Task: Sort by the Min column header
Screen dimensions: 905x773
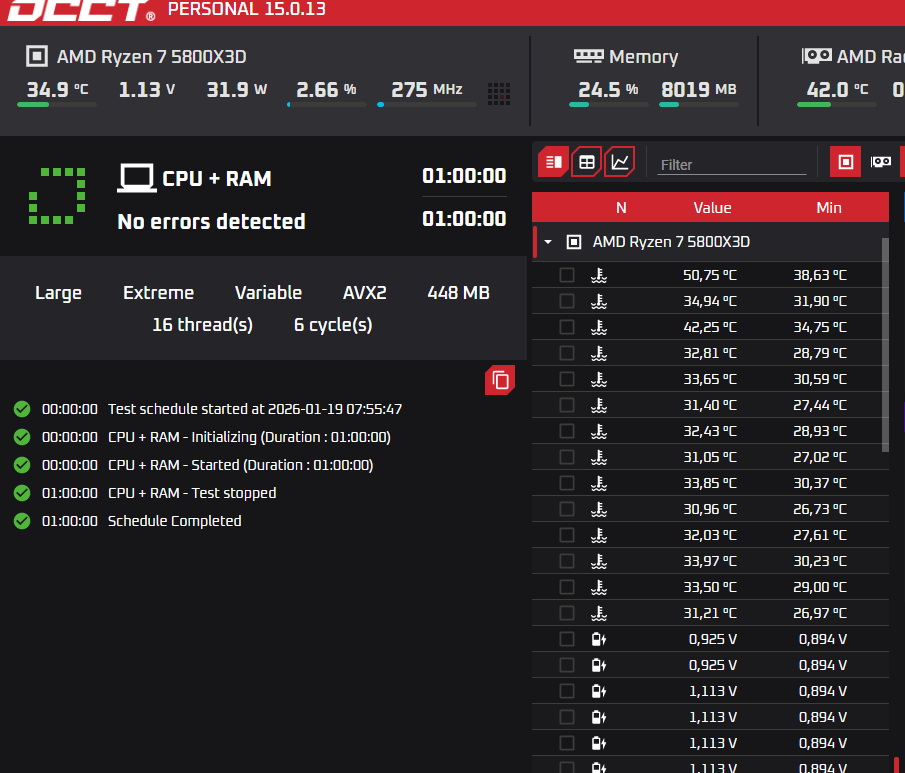Action: pyautogui.click(x=829, y=208)
